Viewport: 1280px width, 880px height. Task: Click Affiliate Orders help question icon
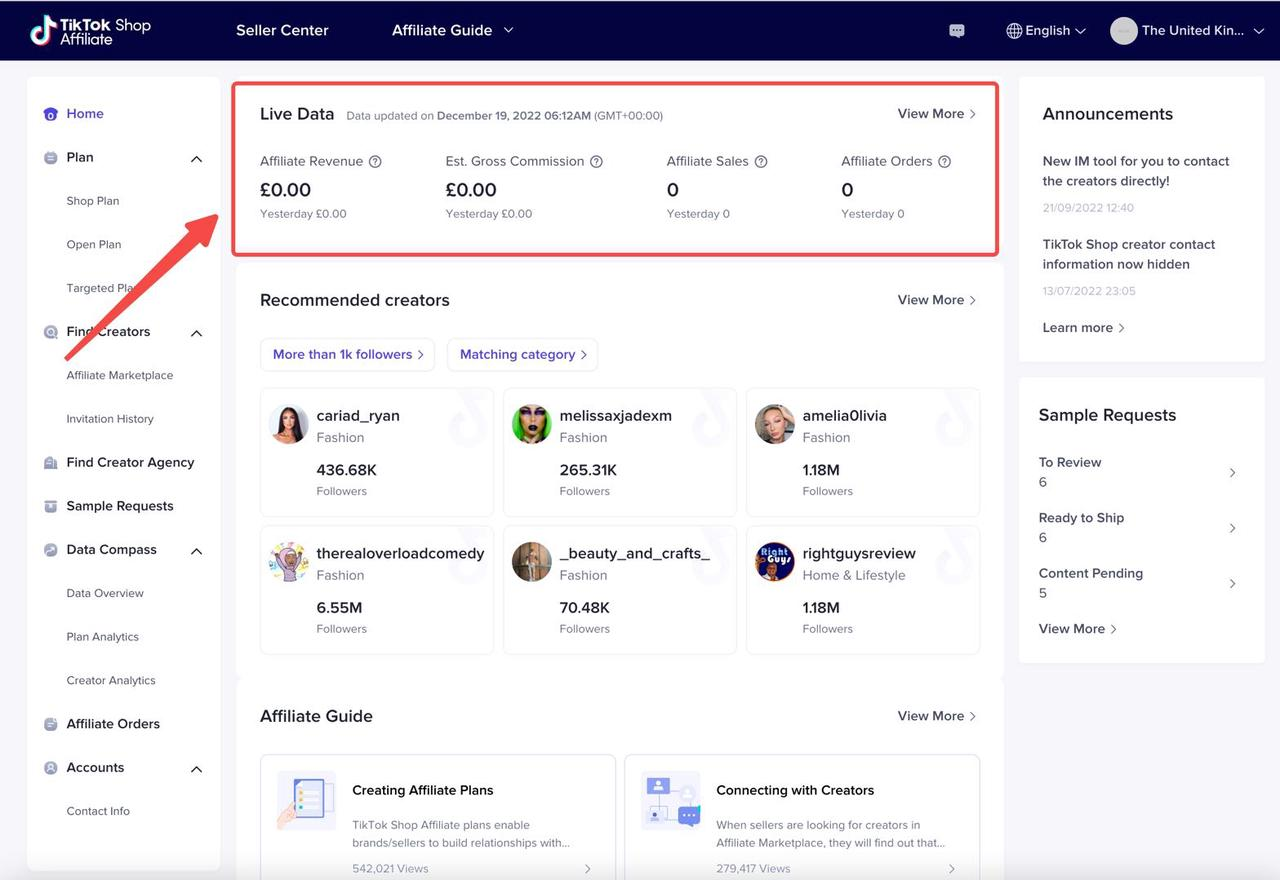tap(944, 161)
